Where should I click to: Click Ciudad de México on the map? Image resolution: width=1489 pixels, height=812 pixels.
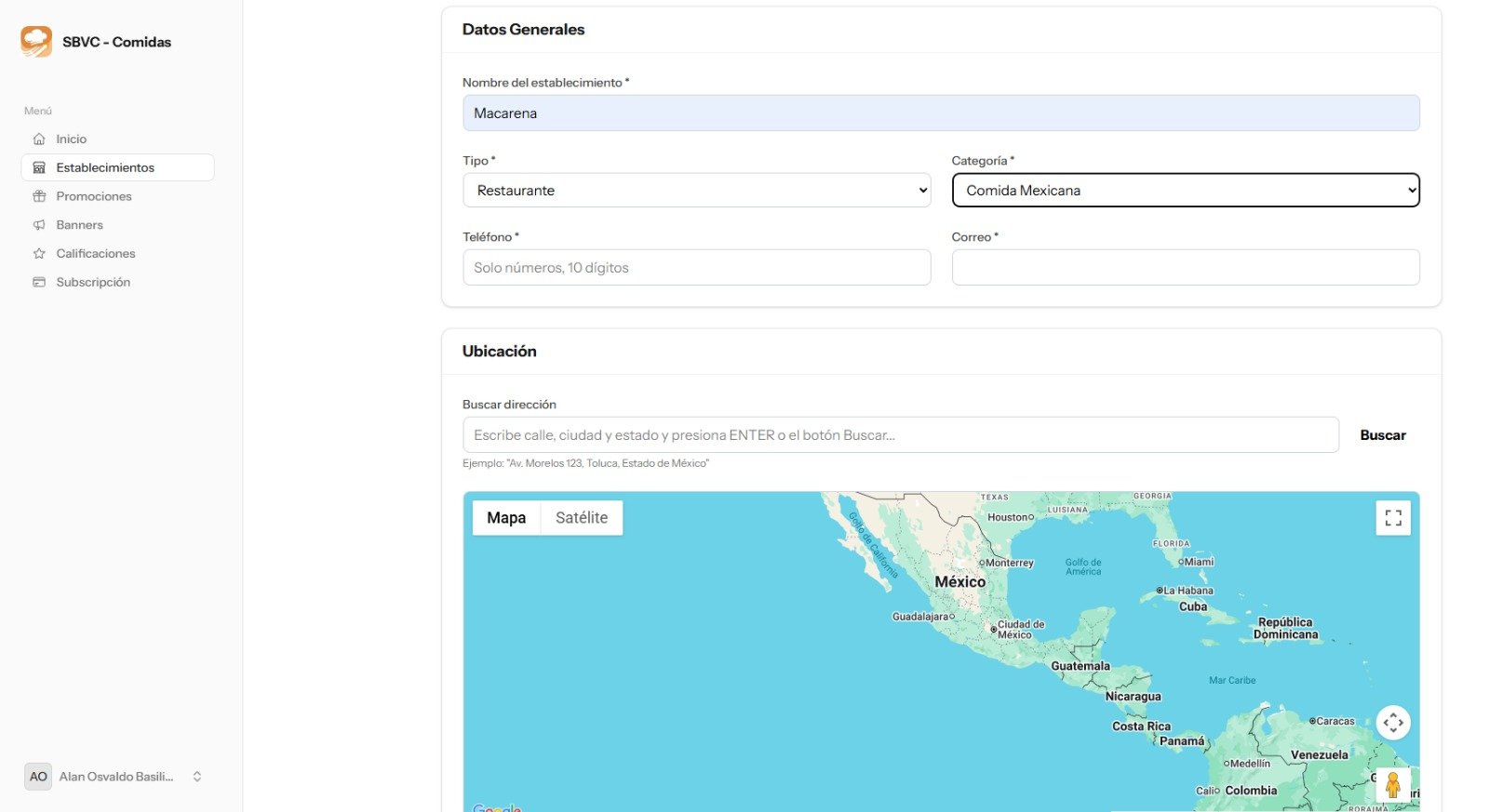(1017, 630)
